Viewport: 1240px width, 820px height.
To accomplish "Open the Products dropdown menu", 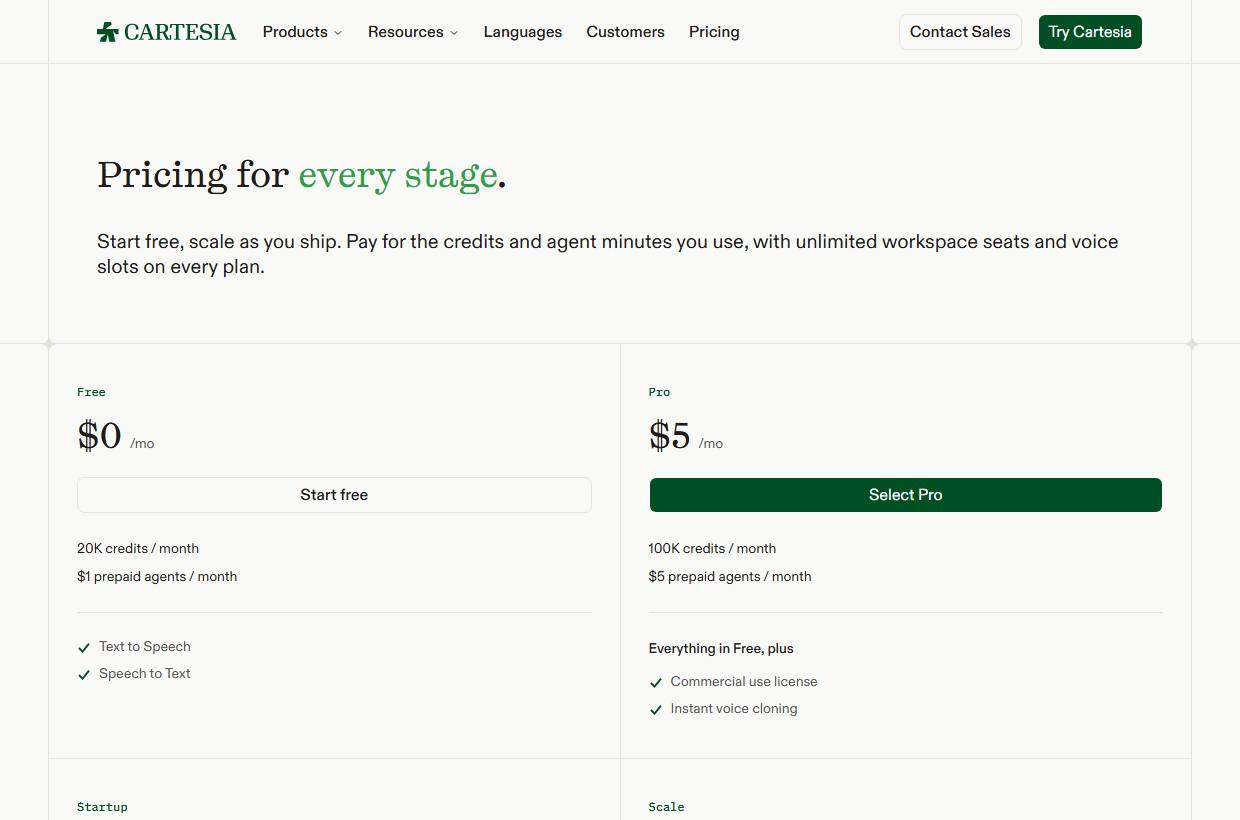I will pos(302,32).
